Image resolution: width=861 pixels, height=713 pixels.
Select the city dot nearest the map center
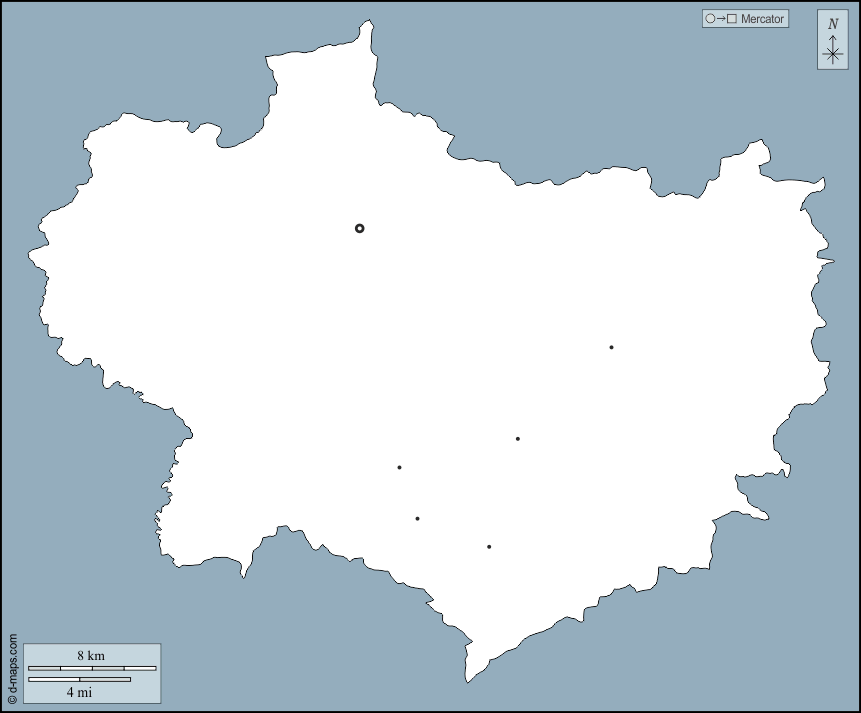point(517,438)
